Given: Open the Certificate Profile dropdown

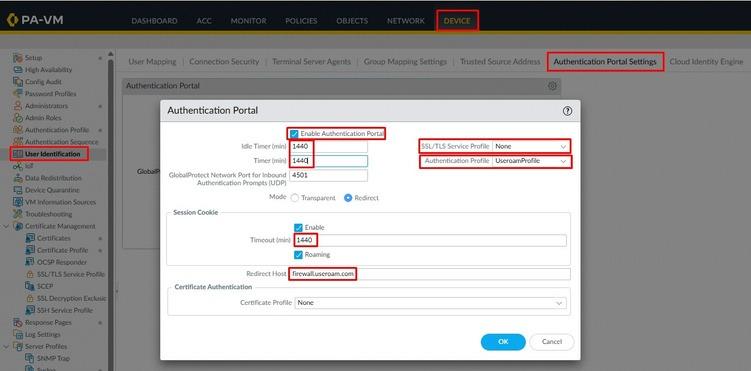Looking at the screenshot, I should pyautogui.click(x=430, y=303).
